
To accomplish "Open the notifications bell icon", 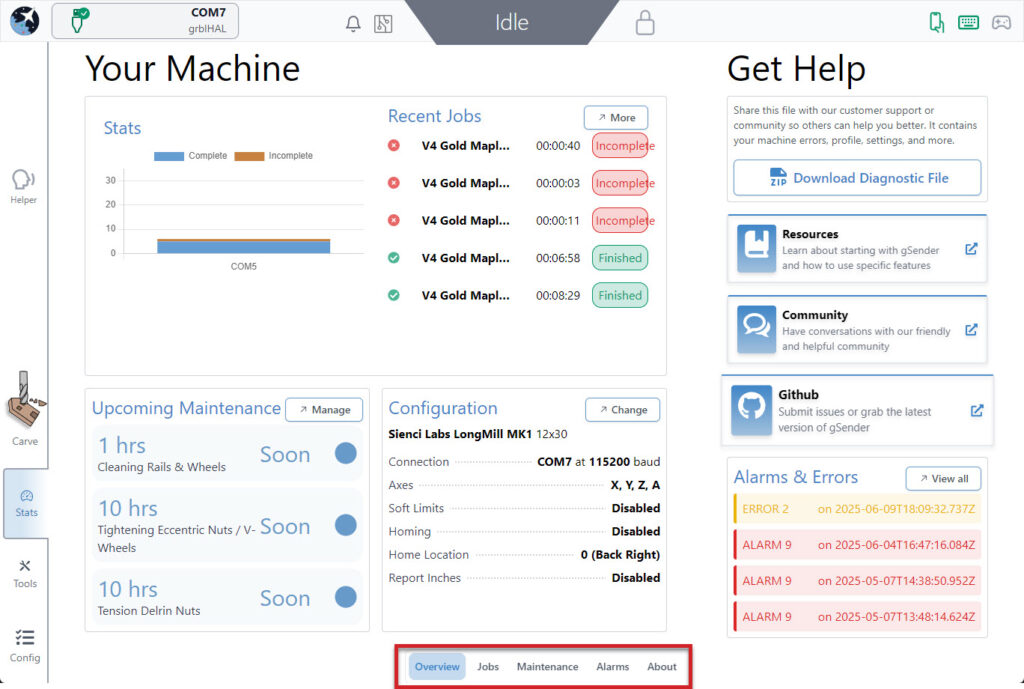I will (353, 24).
